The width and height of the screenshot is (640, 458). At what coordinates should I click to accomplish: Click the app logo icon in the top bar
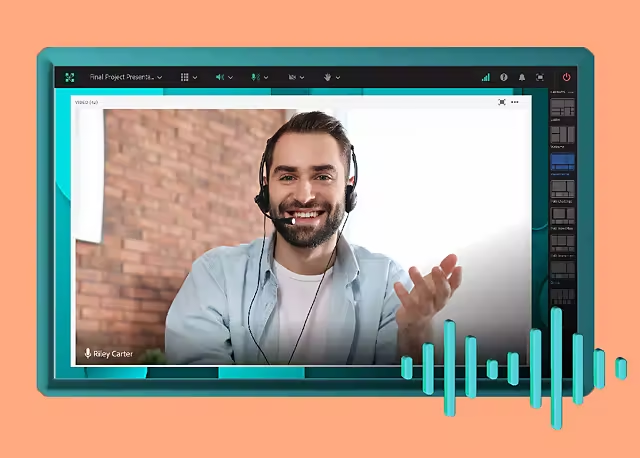pyautogui.click(x=70, y=77)
